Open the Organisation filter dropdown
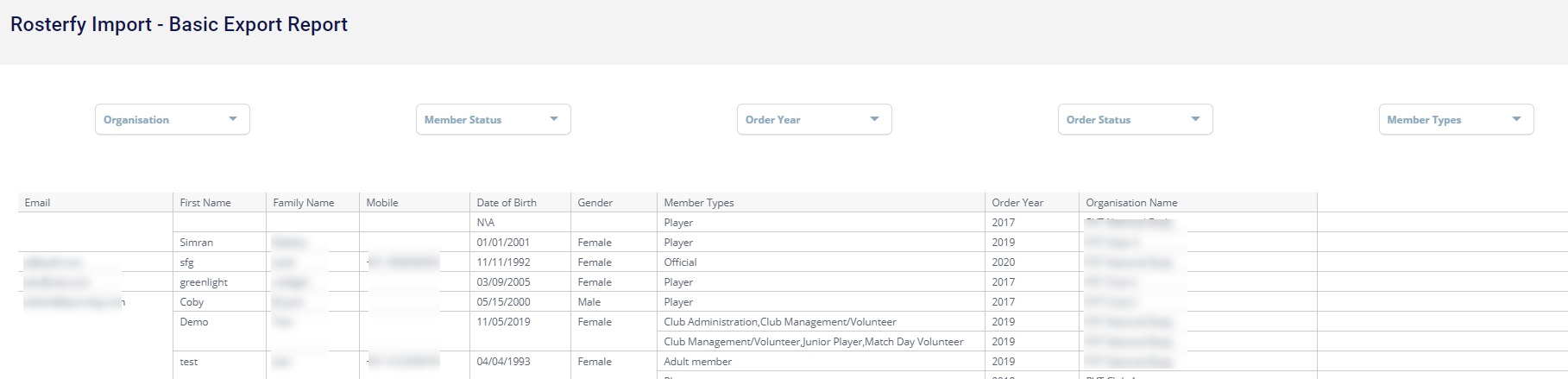This screenshot has width=1568, height=379. [172, 119]
